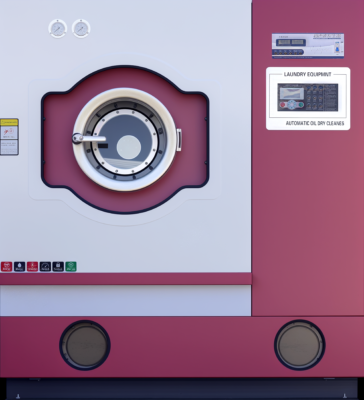Click the door latch on right side
The image size is (364, 400).
point(179,140)
